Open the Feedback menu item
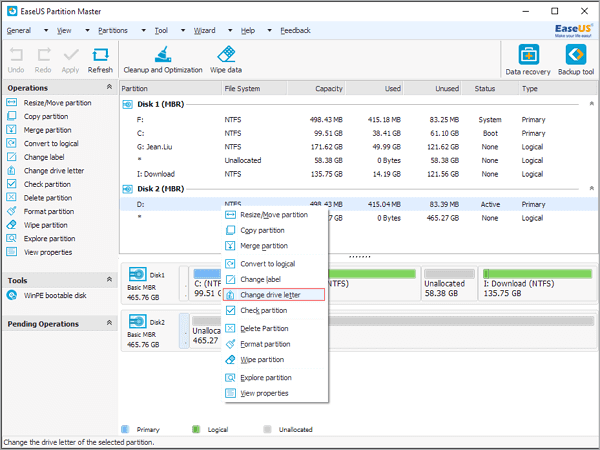This screenshot has height=450, width=600. point(295,30)
